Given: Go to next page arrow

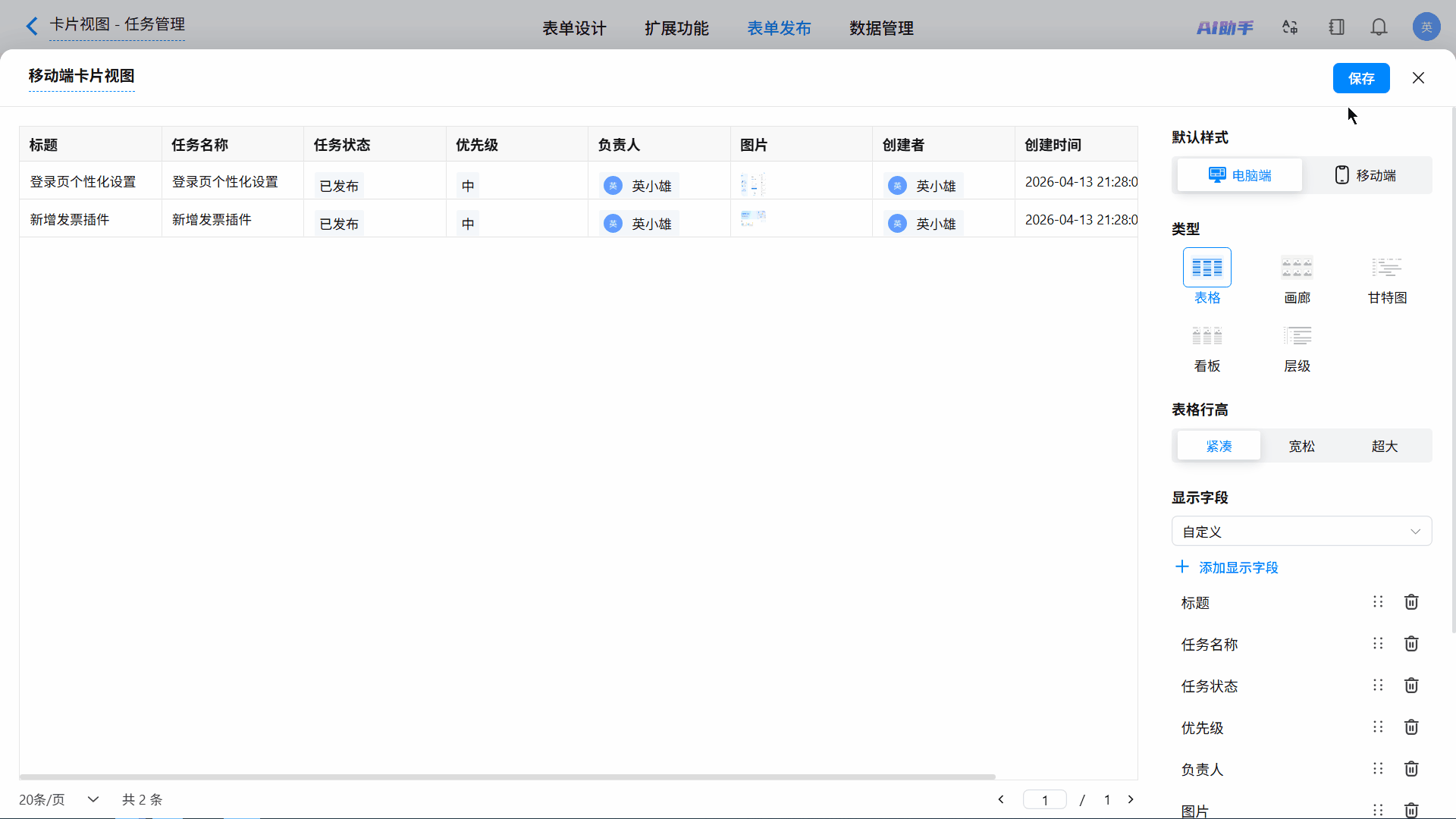Looking at the screenshot, I should pyautogui.click(x=1131, y=799).
